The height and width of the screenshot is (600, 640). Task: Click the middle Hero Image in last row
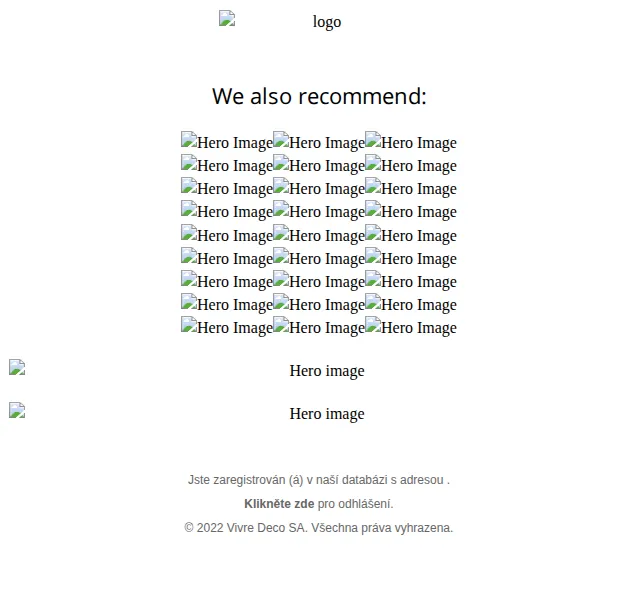[318, 327]
